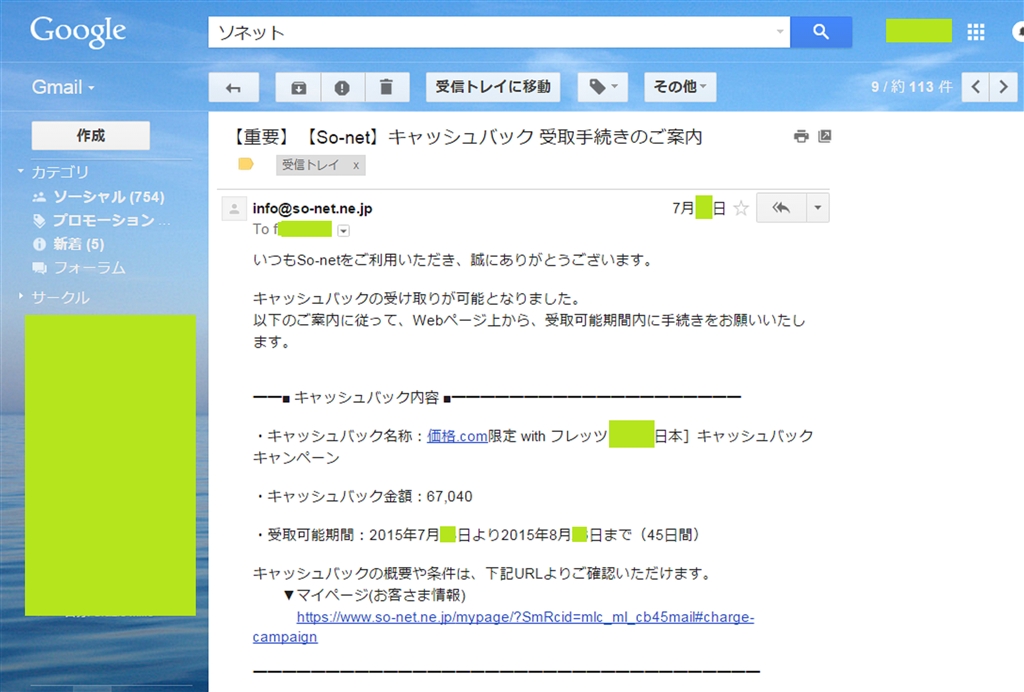
Task: Click the 受取可能期間 line
Action: (478, 535)
